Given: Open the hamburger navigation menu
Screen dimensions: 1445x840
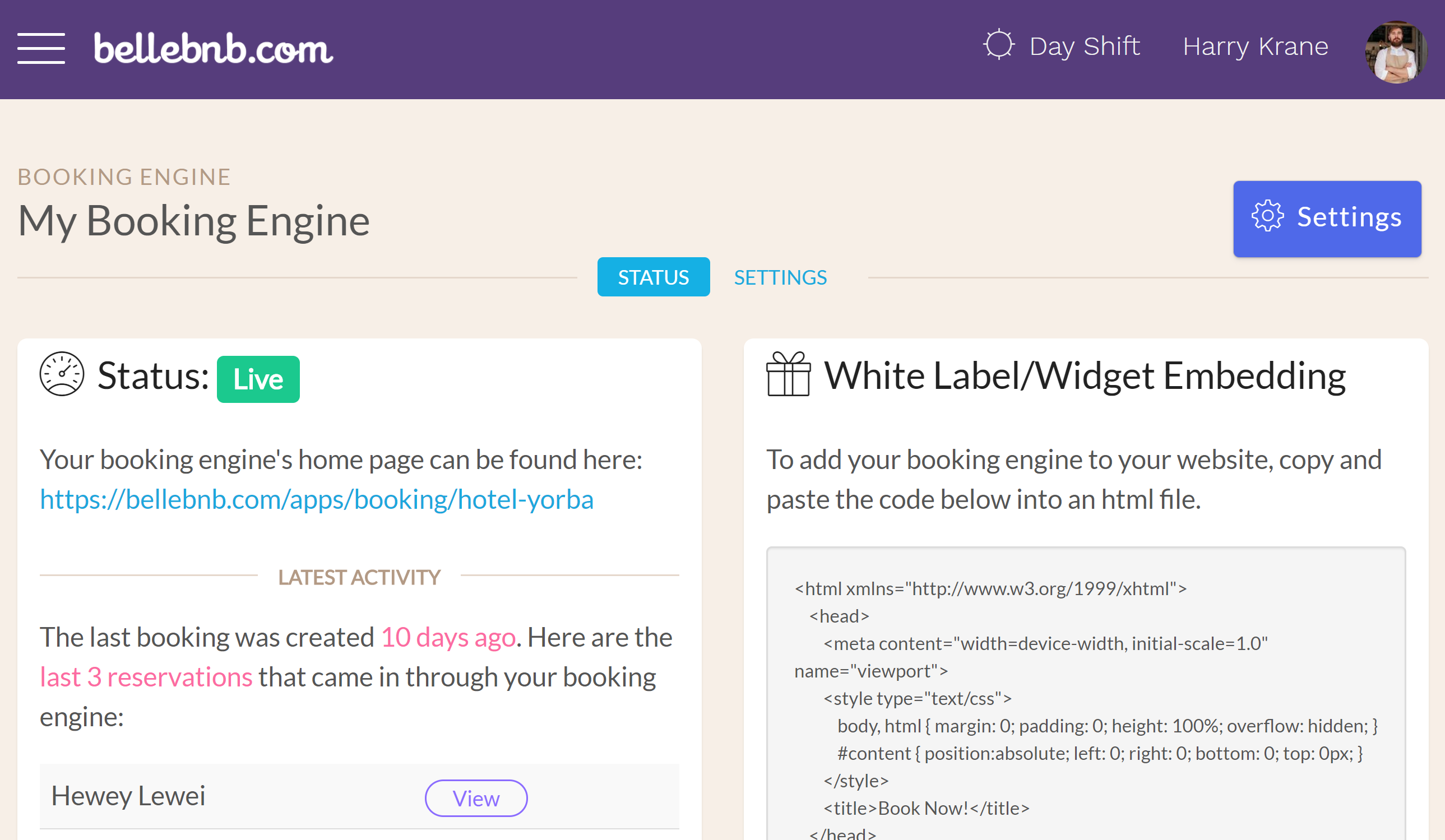Looking at the screenshot, I should [x=41, y=48].
